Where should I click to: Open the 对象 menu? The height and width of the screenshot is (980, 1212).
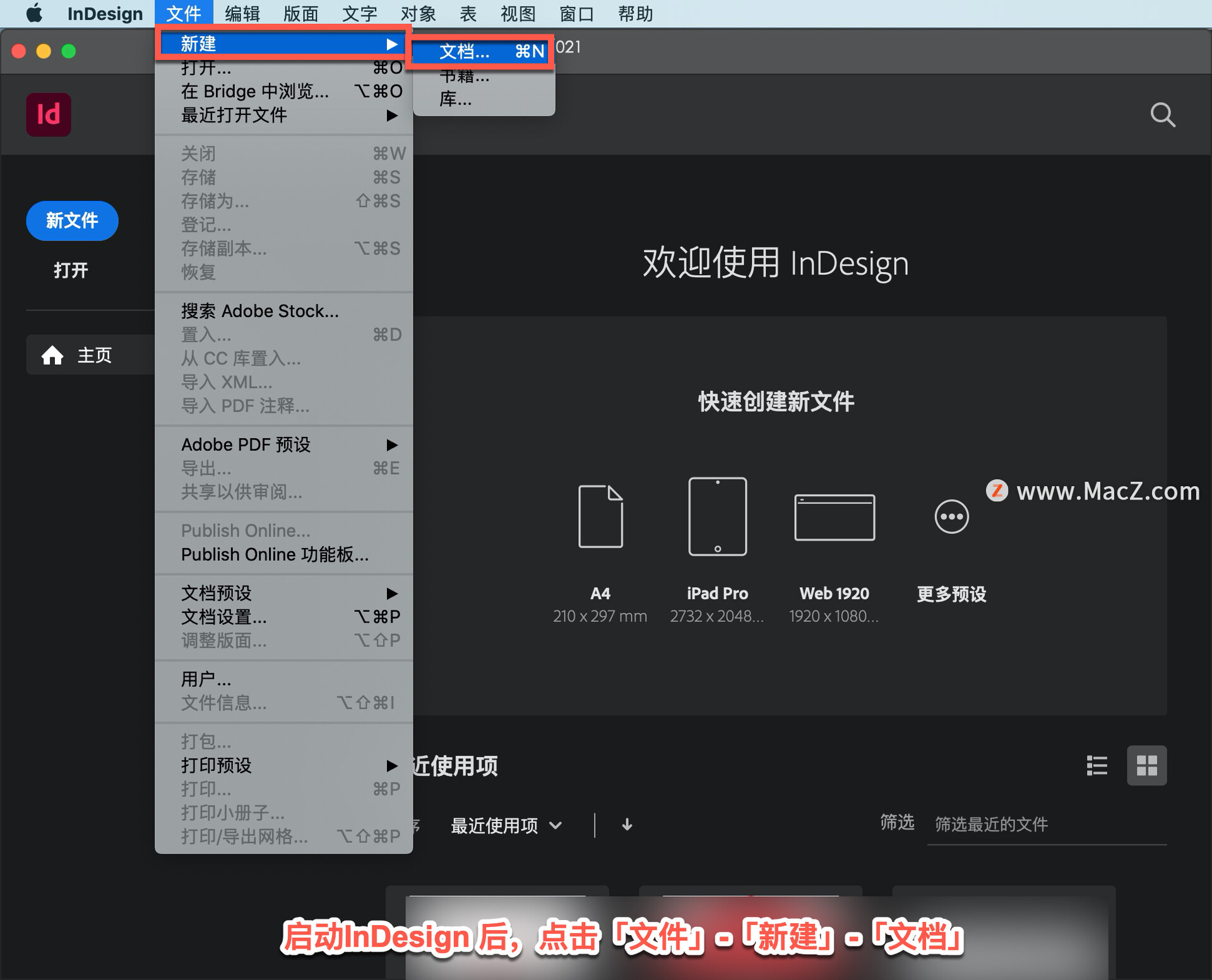(x=418, y=13)
